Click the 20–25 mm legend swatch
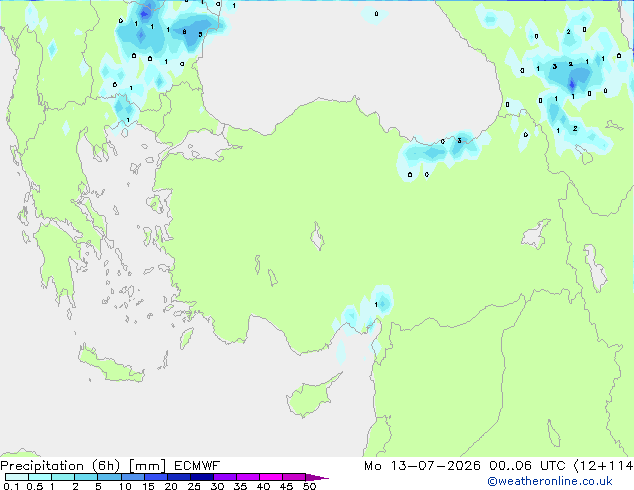The width and height of the screenshot is (634, 490). point(178,477)
